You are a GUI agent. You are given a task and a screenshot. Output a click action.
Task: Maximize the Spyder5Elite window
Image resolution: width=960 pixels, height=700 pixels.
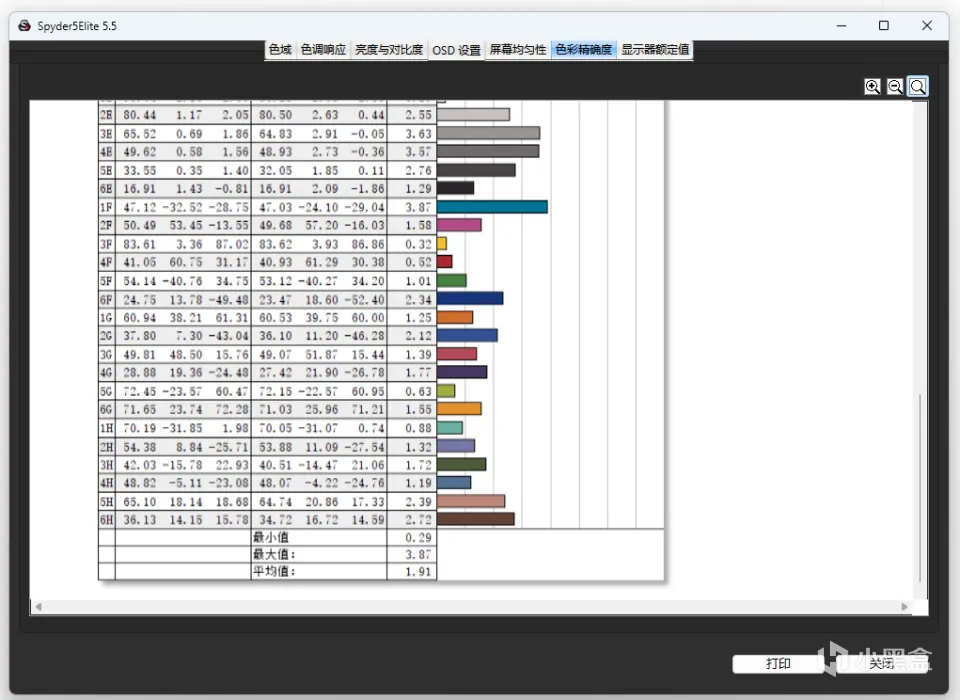883,25
